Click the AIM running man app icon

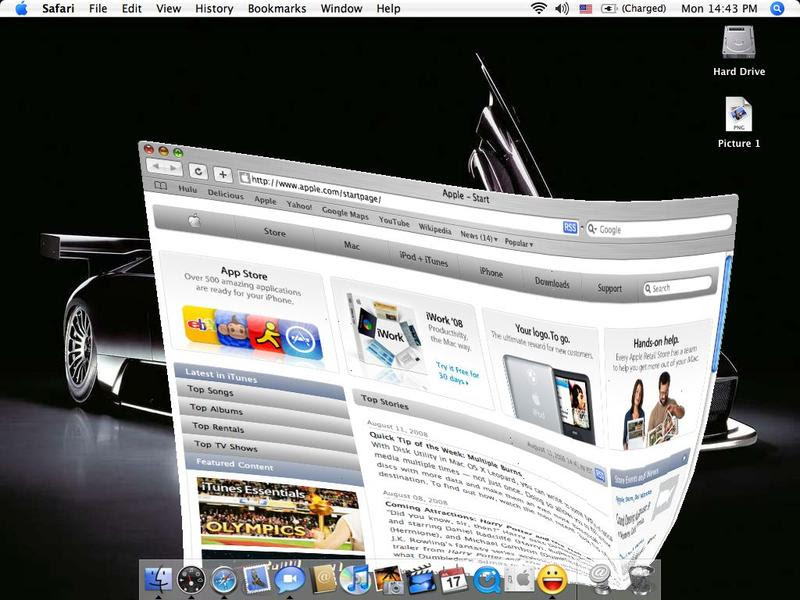[x=265, y=335]
